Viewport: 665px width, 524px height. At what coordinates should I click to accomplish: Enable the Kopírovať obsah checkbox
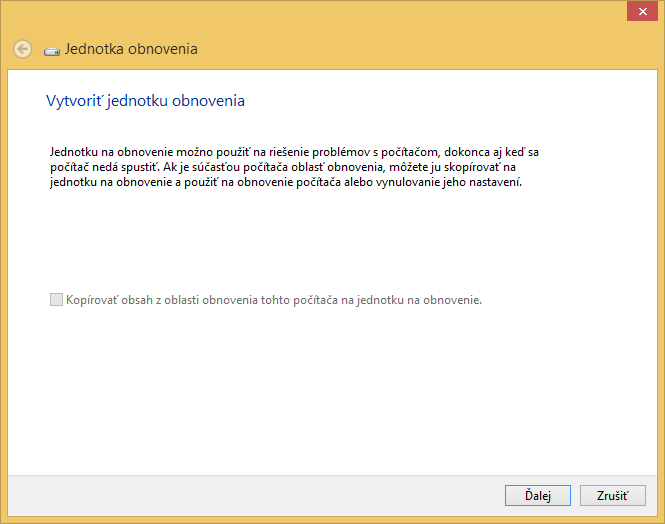[56, 299]
